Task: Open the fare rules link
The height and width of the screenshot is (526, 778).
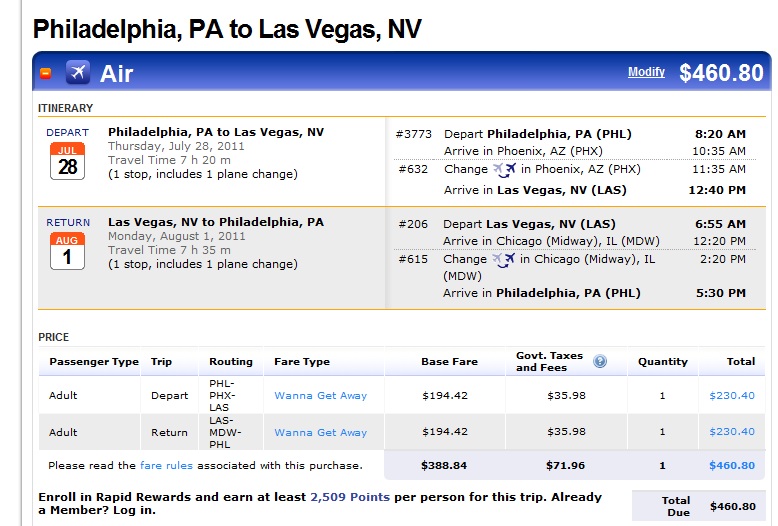Action: tap(166, 465)
